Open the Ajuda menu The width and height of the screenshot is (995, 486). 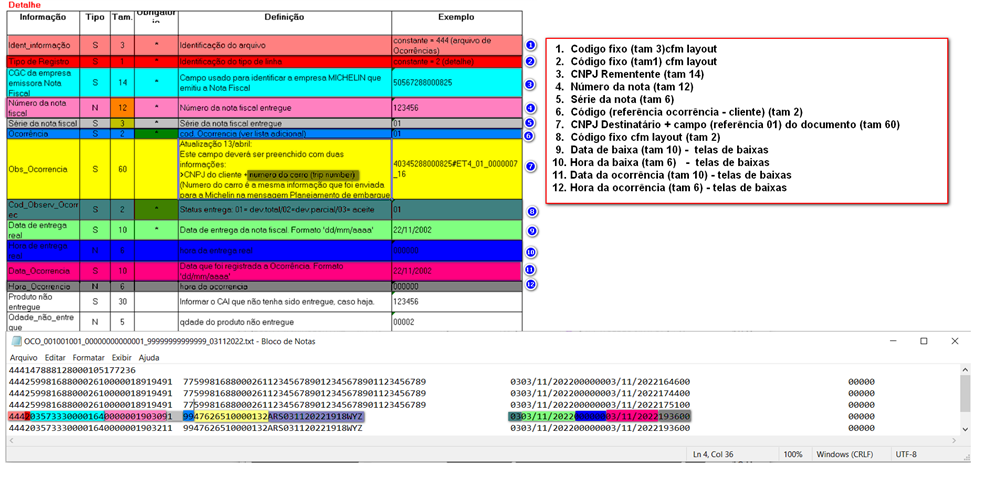pyautogui.click(x=149, y=358)
